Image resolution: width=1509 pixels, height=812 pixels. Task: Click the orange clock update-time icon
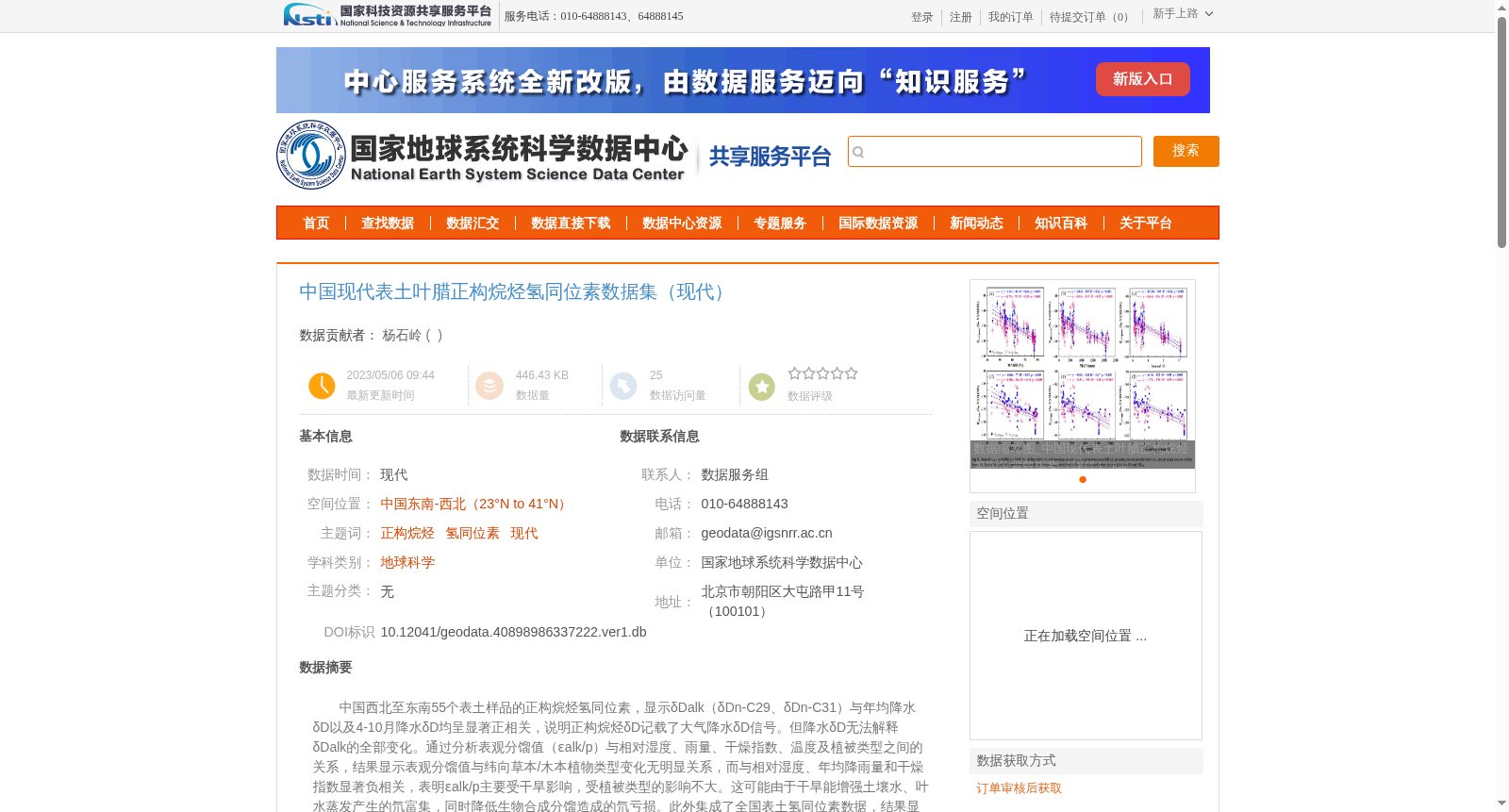(x=322, y=386)
